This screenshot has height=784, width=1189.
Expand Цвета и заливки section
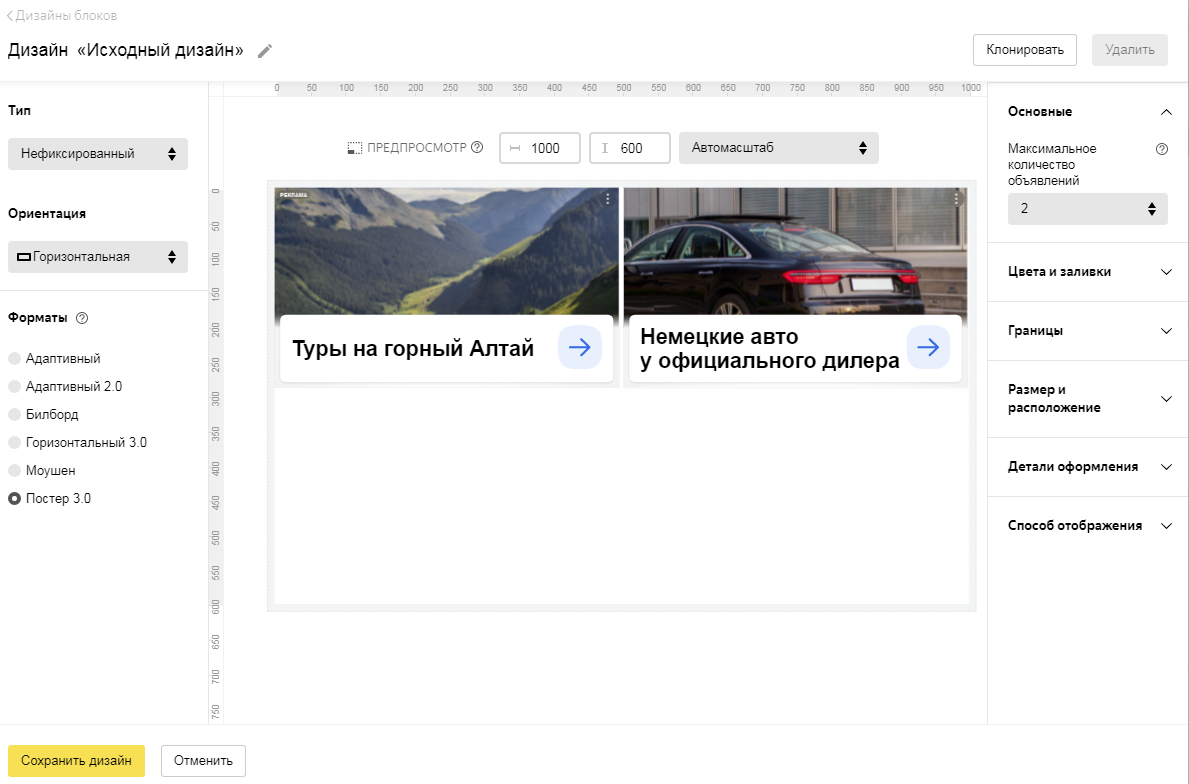1088,271
